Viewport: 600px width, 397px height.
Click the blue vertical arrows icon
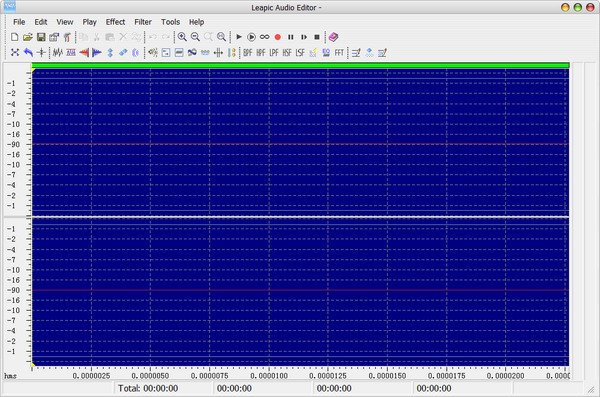(110, 52)
